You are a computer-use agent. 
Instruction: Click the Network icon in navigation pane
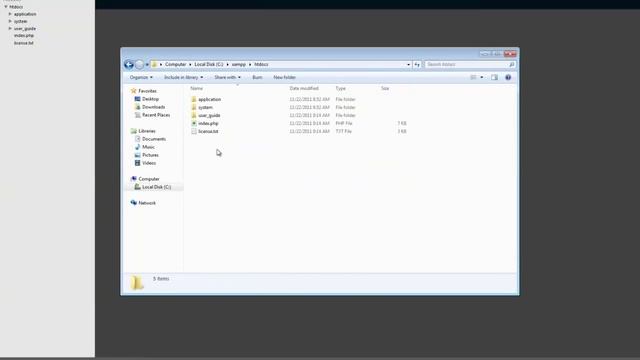tap(133, 203)
